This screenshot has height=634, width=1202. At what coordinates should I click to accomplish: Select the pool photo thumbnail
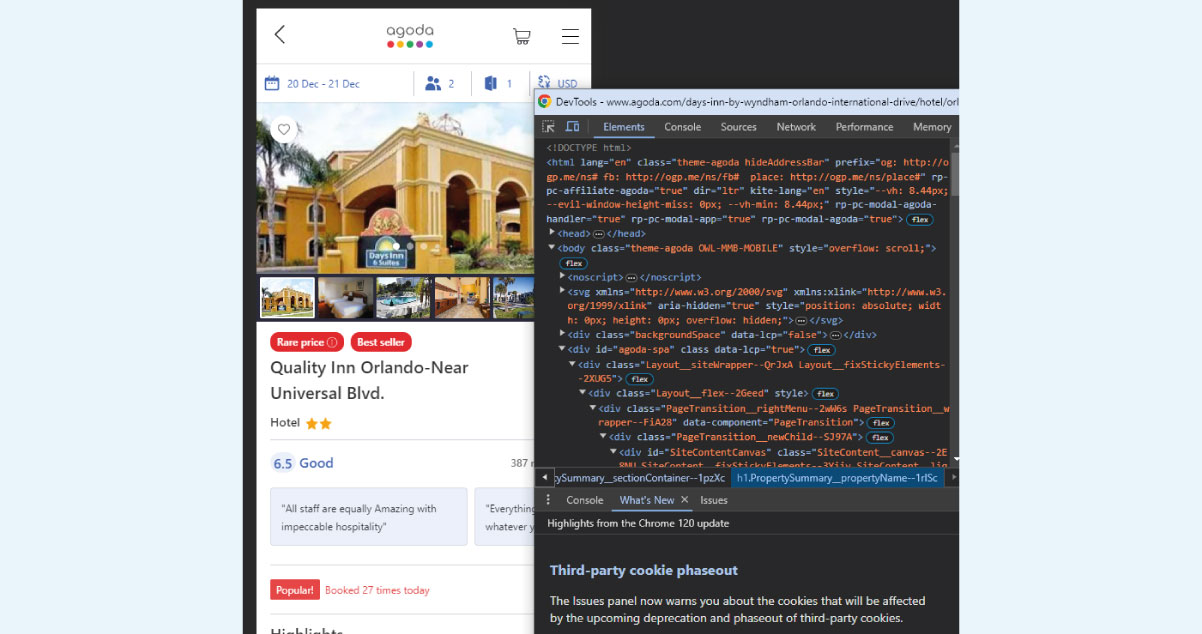tap(404, 297)
